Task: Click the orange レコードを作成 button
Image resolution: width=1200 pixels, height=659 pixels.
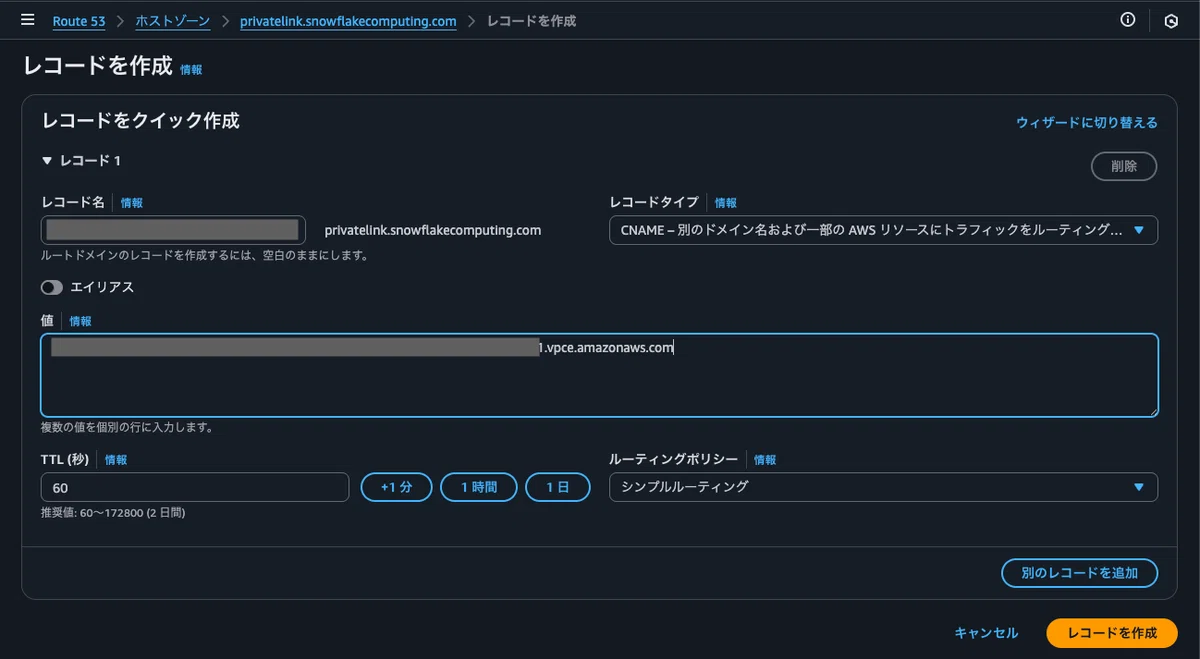Action: coord(1112,633)
